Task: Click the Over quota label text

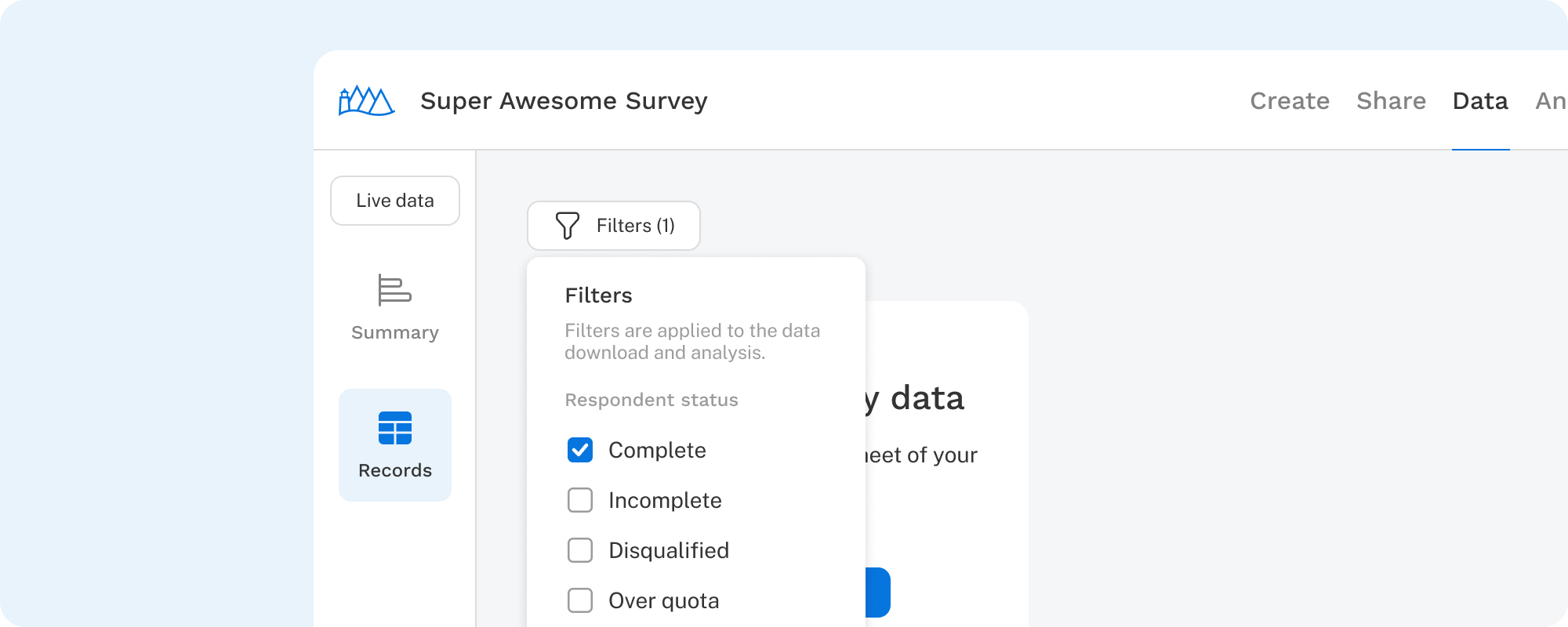Action: tap(663, 600)
